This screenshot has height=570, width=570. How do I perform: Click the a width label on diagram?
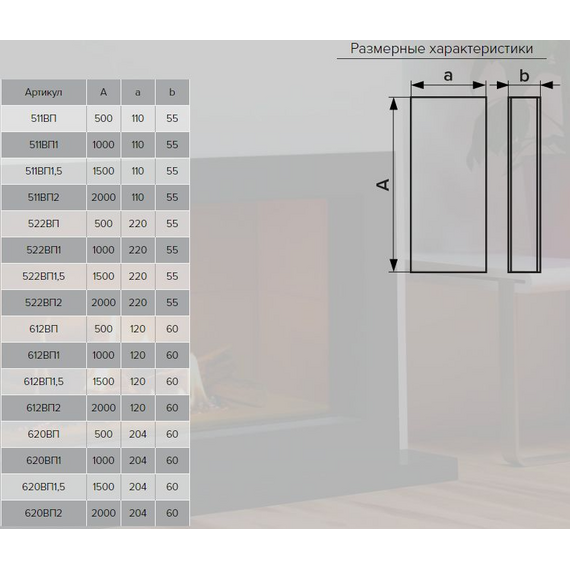coord(448,76)
